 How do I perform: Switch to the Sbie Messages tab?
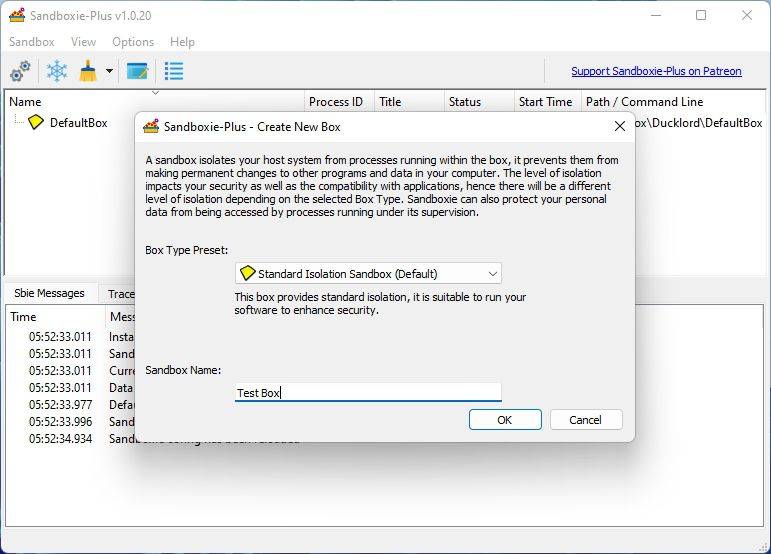[x=49, y=293]
